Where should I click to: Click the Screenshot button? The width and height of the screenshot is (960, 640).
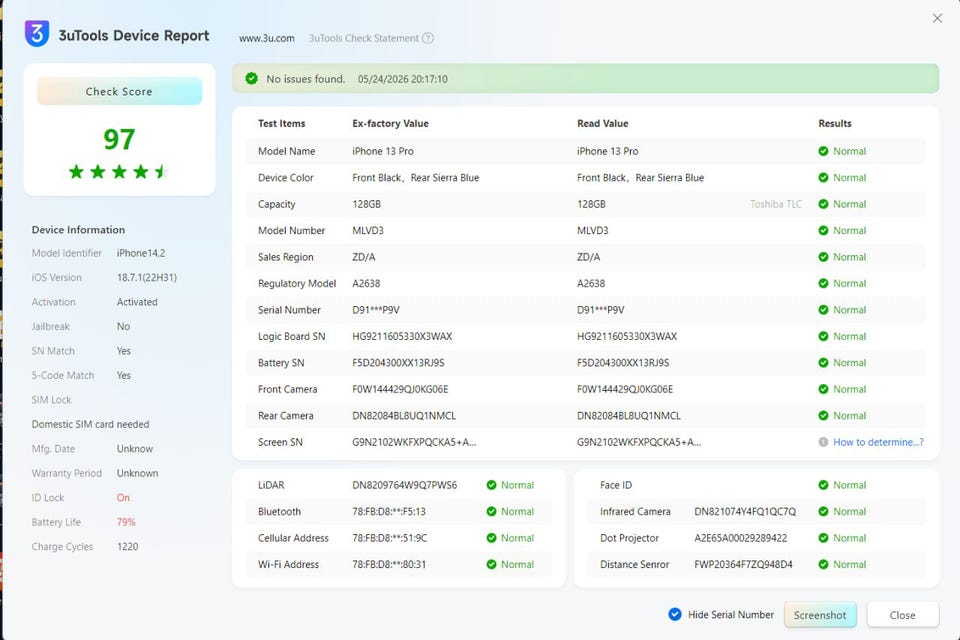coord(820,615)
